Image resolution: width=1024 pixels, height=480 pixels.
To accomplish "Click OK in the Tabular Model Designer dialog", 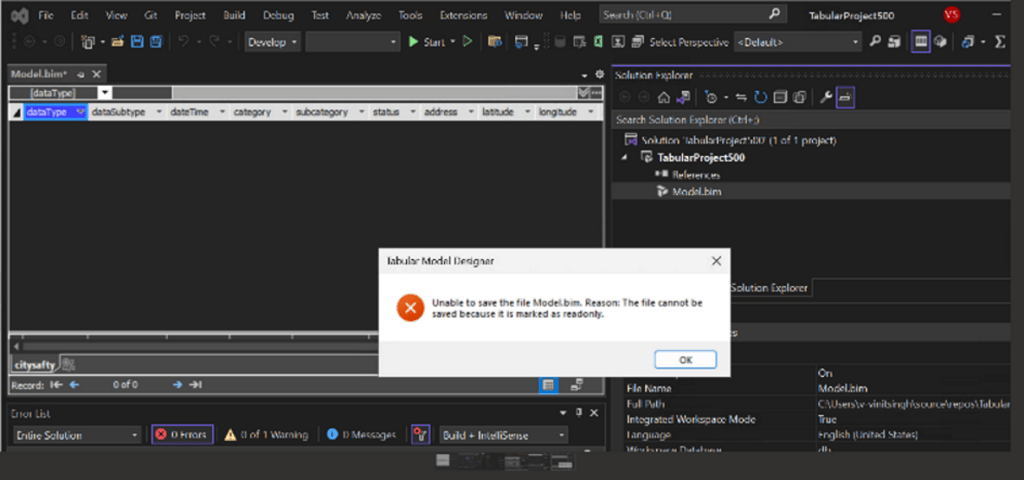I will coord(685,360).
